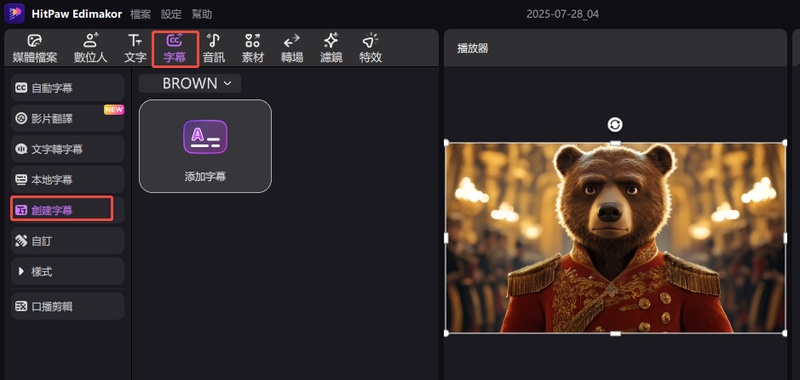This screenshot has height=380, width=800.
Task: Click the icon beside 本地字幕
Action: tap(21, 180)
